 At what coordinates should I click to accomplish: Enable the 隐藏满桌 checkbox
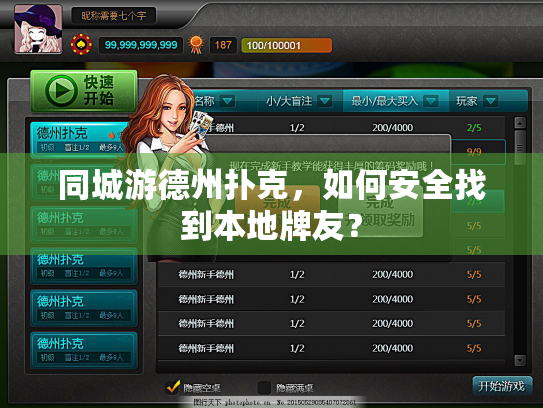pos(265,388)
